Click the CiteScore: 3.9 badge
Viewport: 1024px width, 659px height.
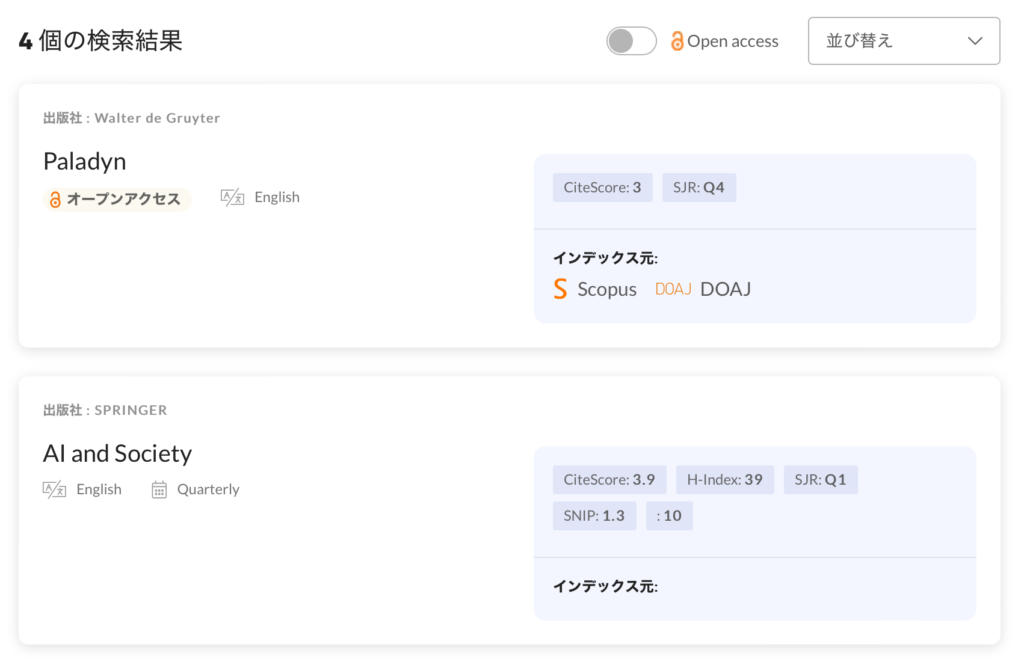pyautogui.click(x=609, y=479)
